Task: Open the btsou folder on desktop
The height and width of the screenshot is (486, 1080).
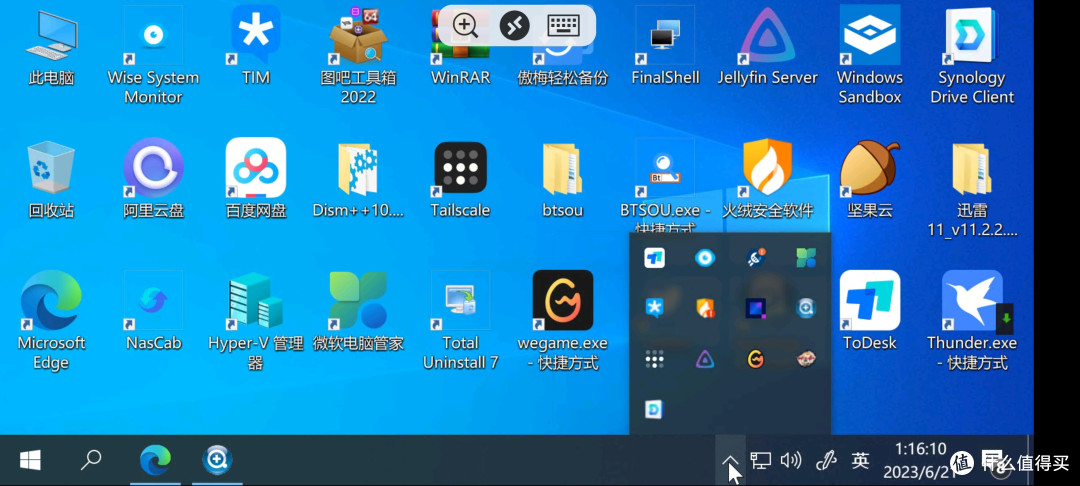Action: [x=563, y=179]
